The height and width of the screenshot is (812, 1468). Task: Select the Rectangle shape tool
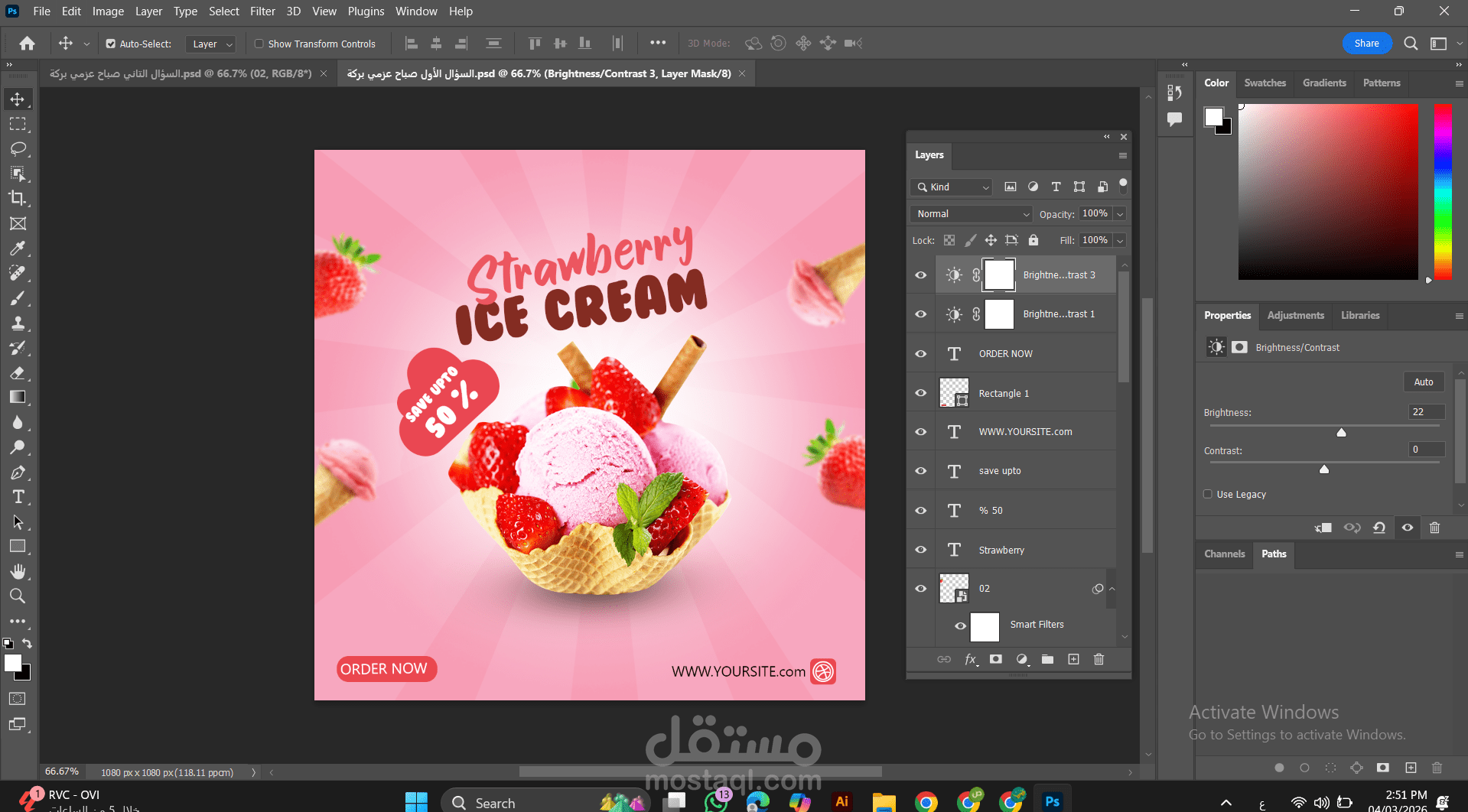click(x=18, y=547)
